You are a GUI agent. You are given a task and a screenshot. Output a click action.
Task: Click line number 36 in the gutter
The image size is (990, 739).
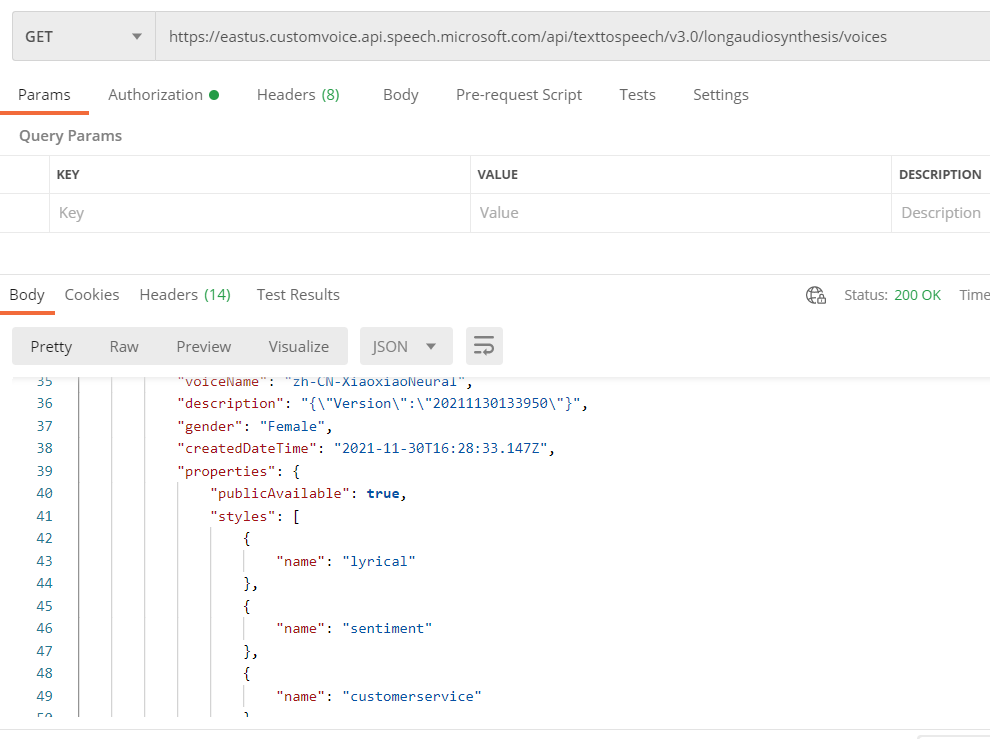[x=45, y=404]
